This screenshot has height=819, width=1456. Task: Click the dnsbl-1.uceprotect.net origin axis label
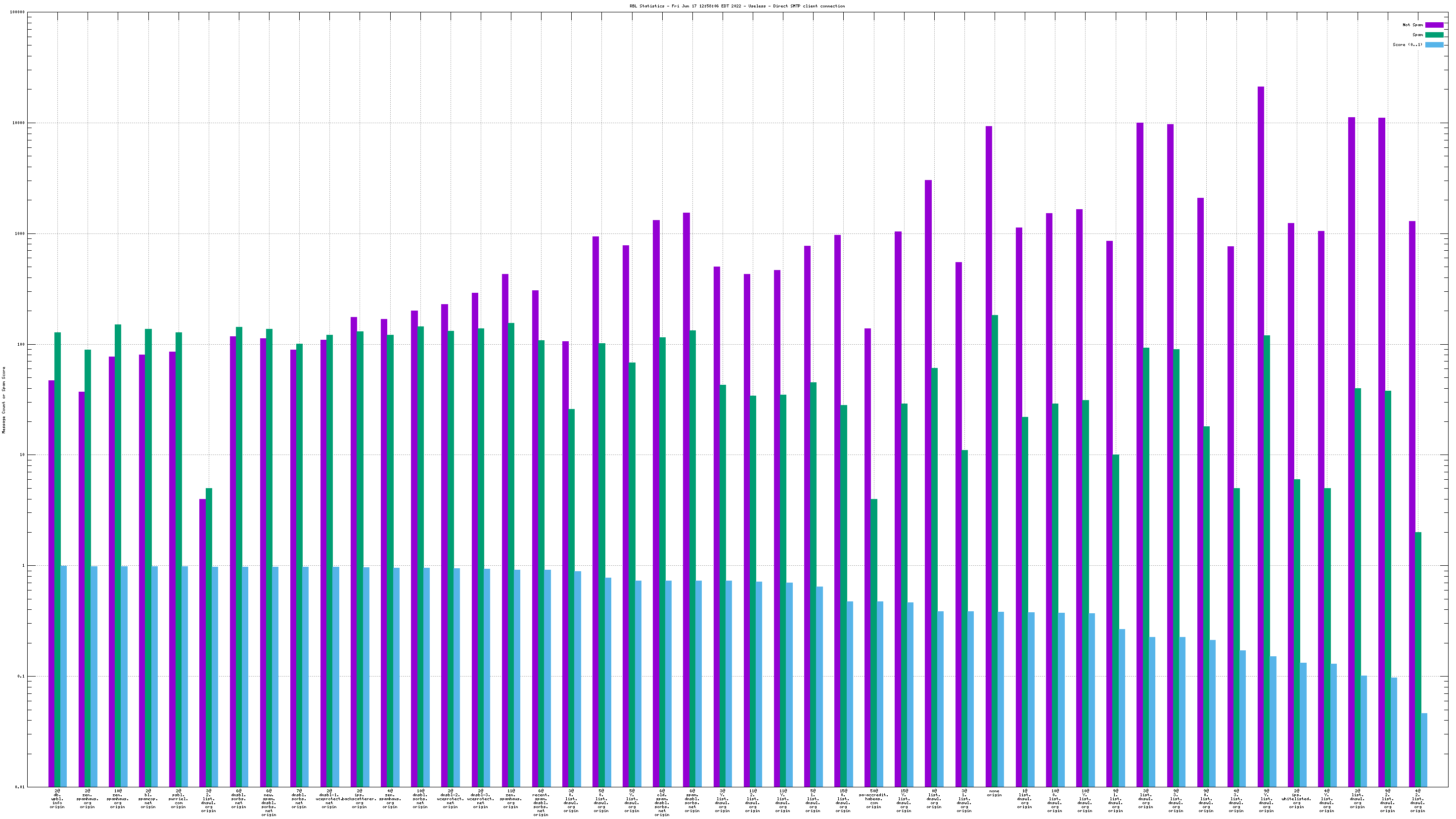329,799
